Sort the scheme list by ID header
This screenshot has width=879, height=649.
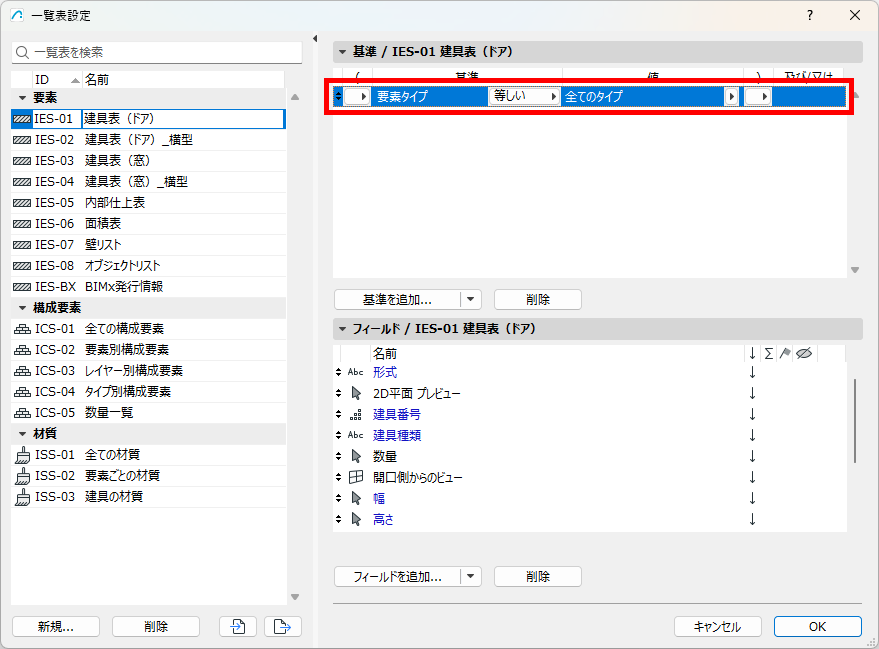tap(57, 80)
